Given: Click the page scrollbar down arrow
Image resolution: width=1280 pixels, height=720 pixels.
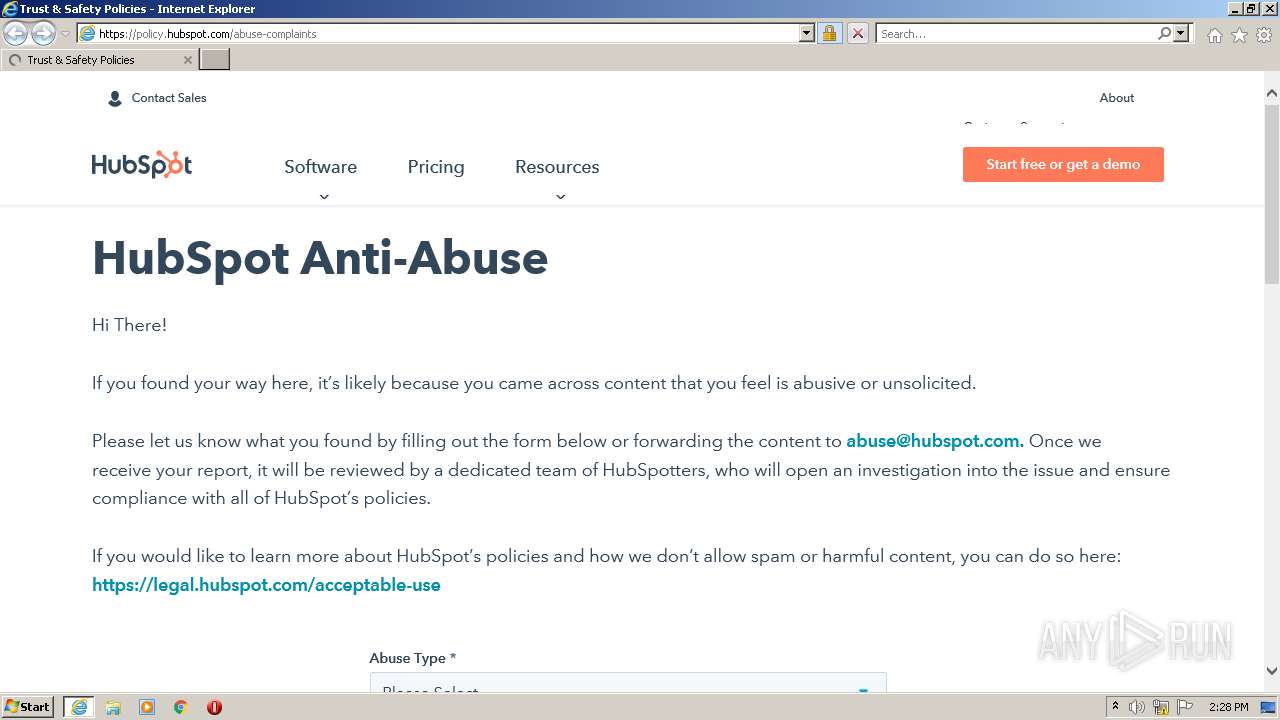Looking at the screenshot, I should point(1272,671).
